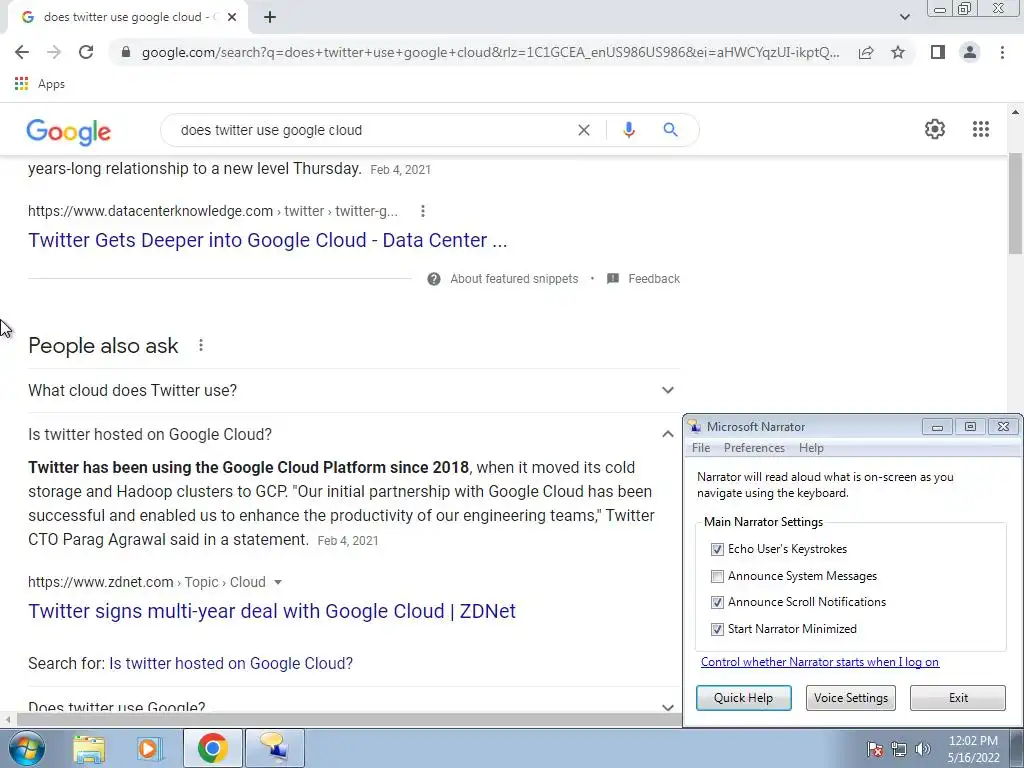Viewport: 1024px width, 768px height.
Task: Share this page via the share icon
Action: 866,52
